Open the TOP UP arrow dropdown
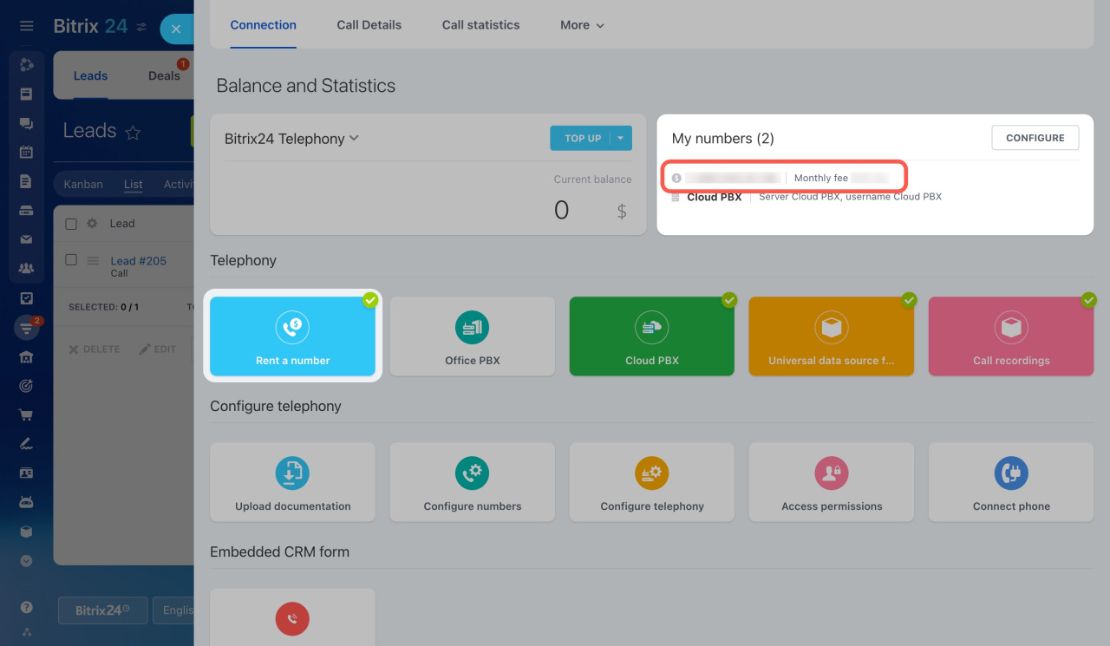Viewport: 1110px width, 646px height. coord(620,138)
